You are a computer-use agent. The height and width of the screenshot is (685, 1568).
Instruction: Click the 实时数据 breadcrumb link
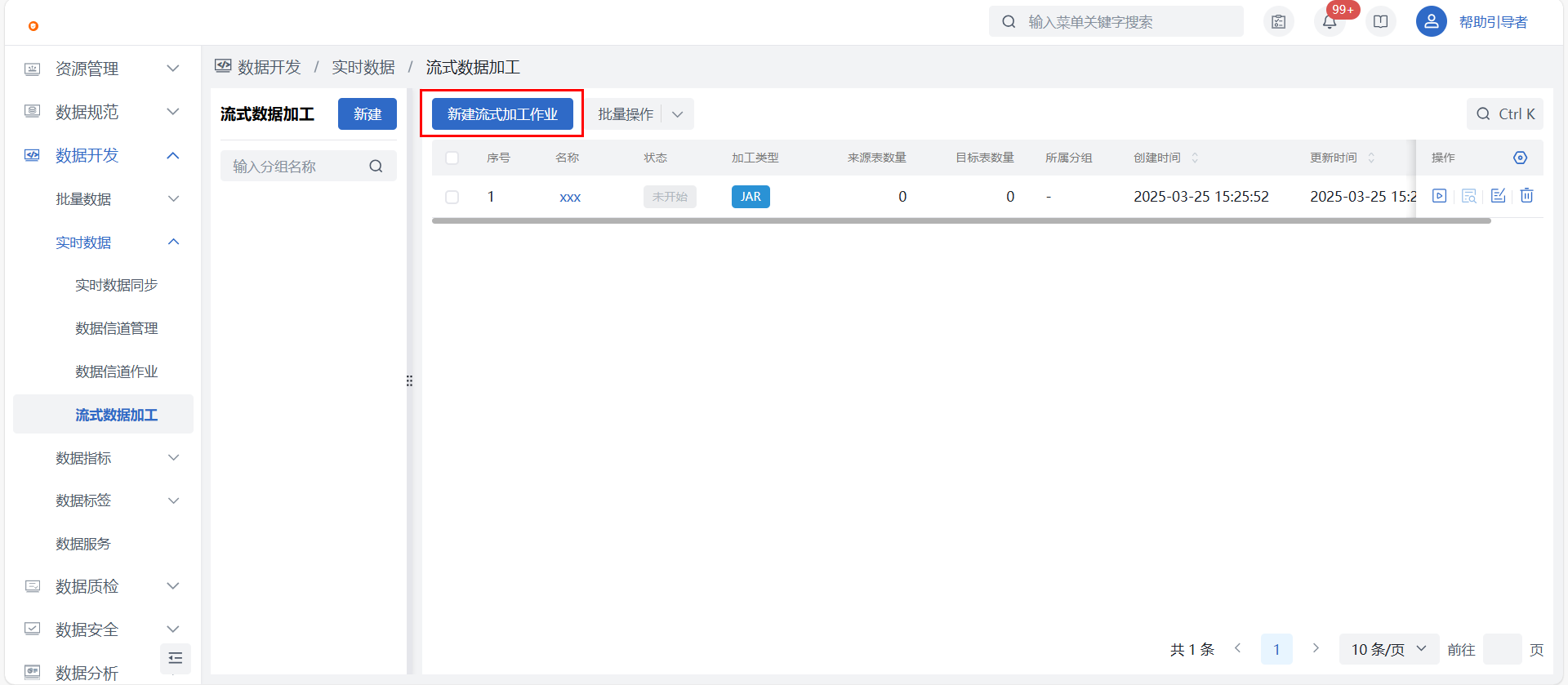(x=363, y=67)
